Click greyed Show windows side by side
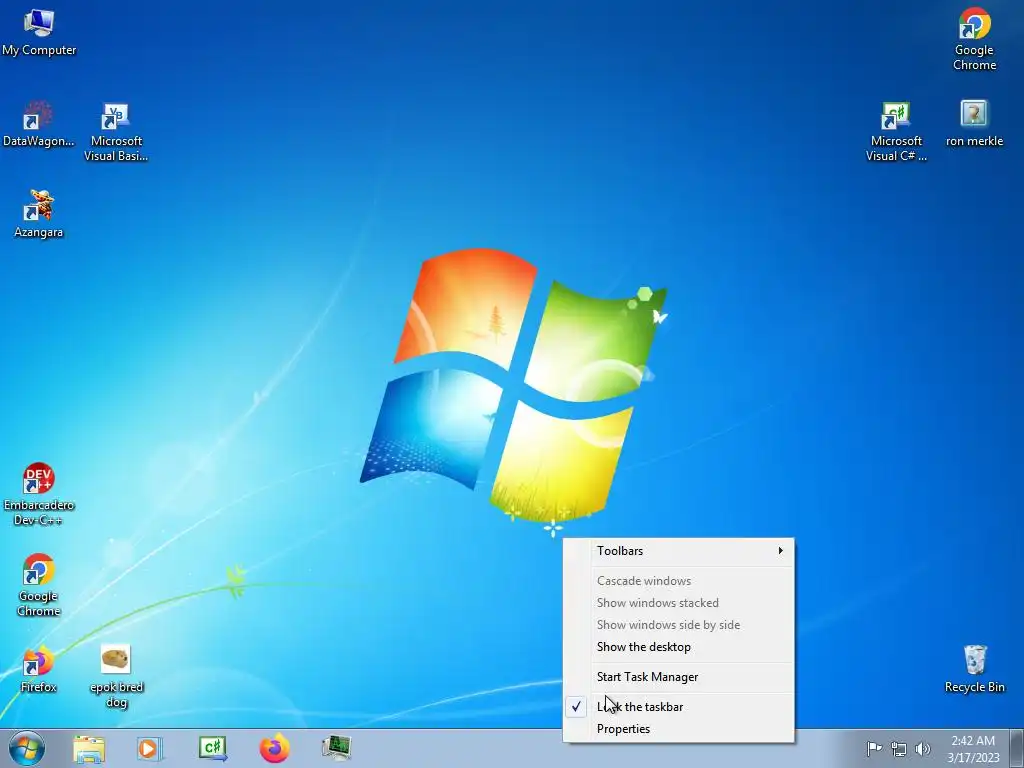Screen dimensions: 1024x768 679,625
